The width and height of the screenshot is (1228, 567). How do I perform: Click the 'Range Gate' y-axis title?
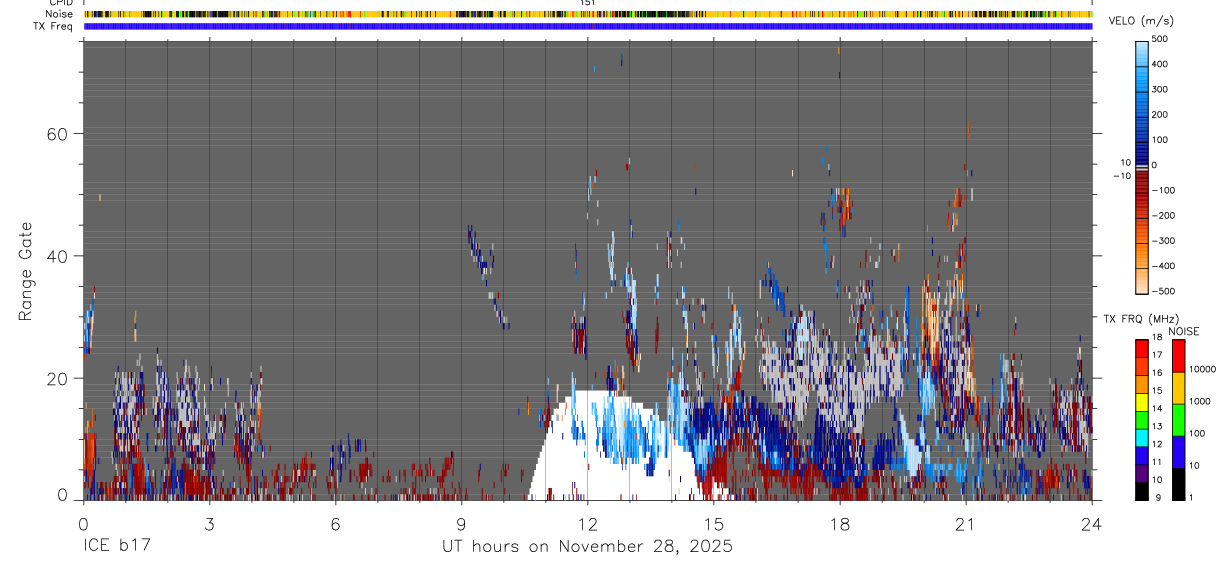point(25,272)
